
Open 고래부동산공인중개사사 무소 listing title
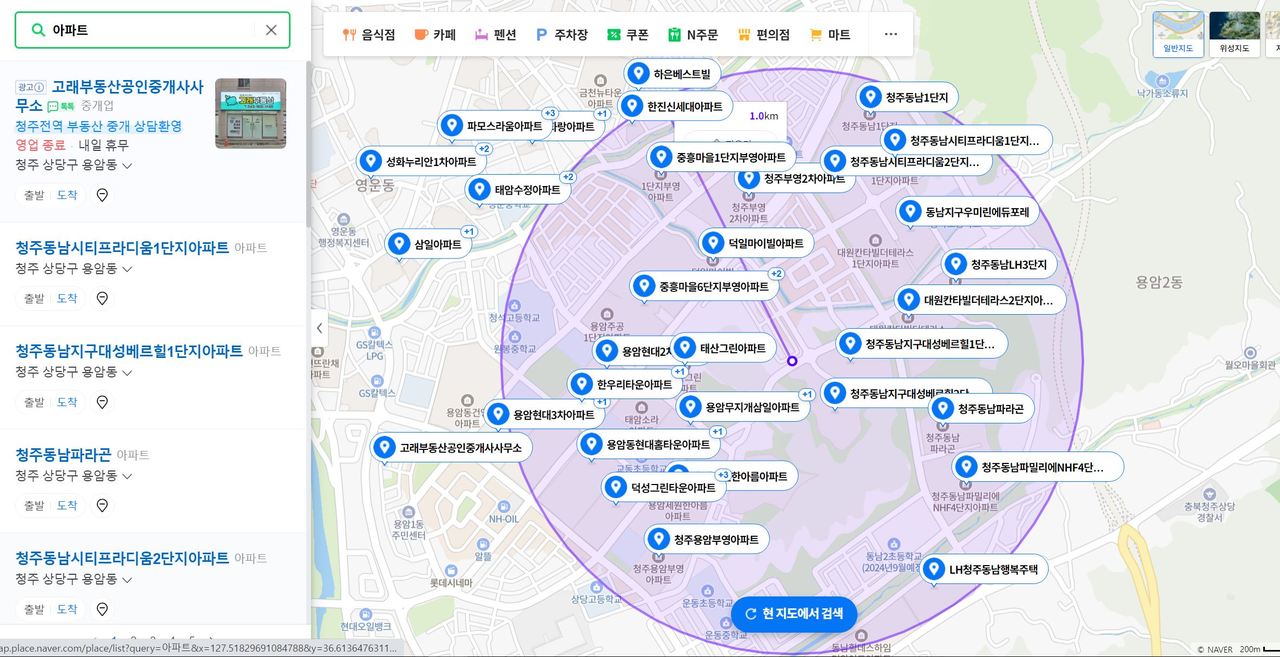point(109,96)
